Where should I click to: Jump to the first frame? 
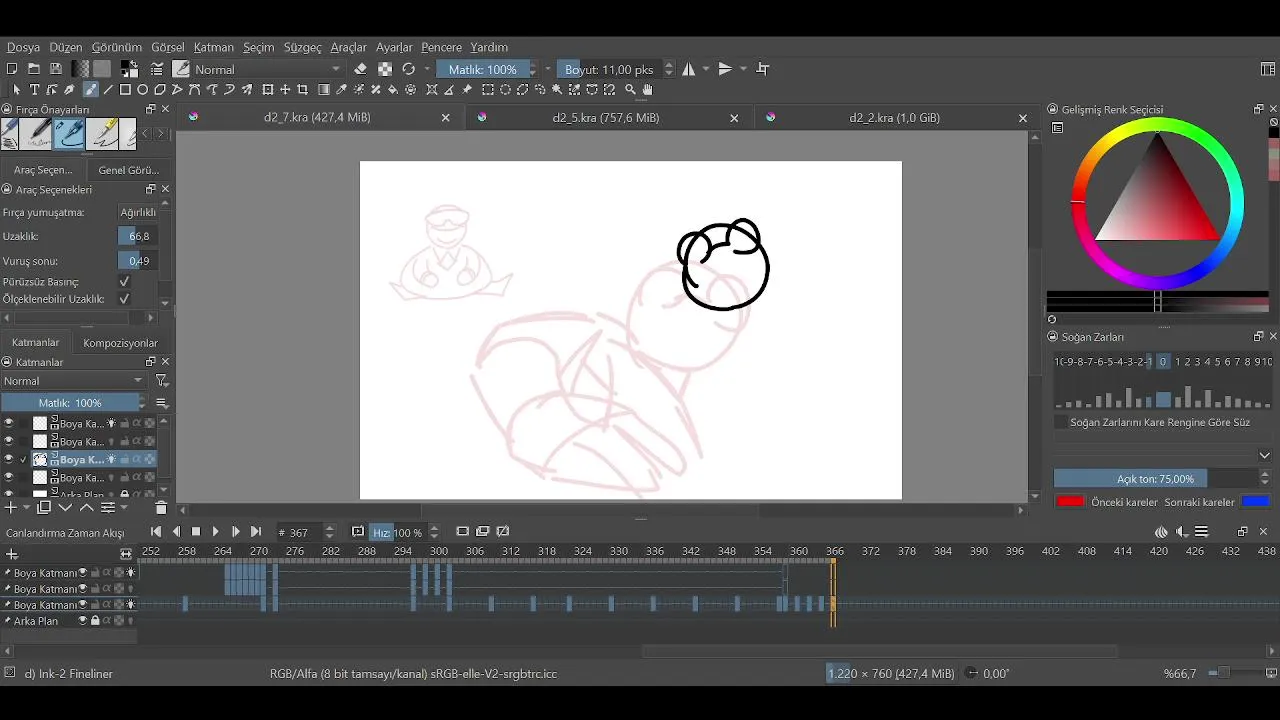(156, 532)
